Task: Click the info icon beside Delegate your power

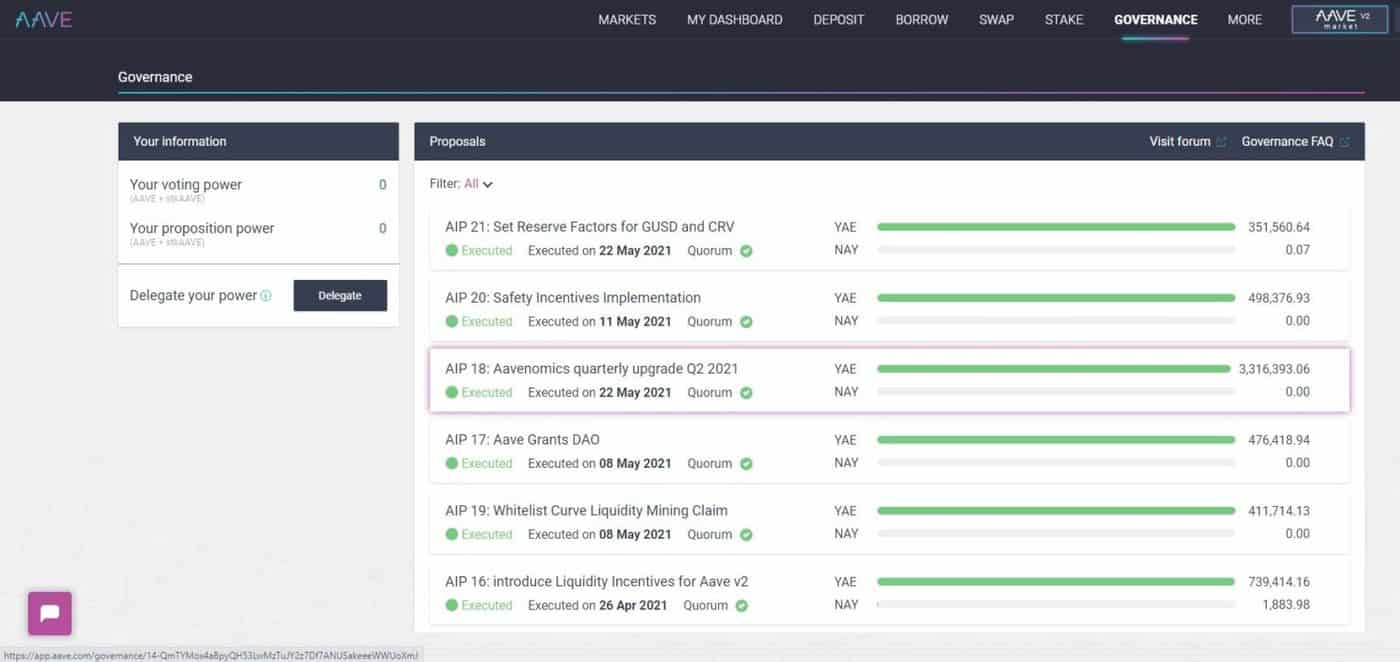Action: pos(266,296)
